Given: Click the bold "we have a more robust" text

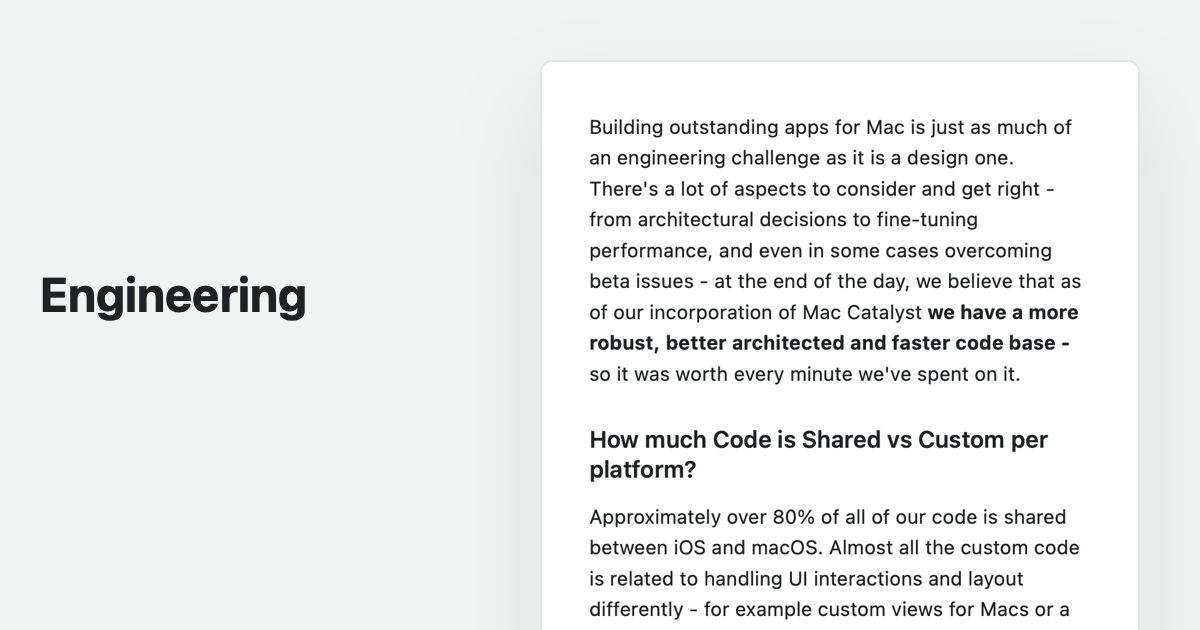Looking at the screenshot, I should point(1003,312).
